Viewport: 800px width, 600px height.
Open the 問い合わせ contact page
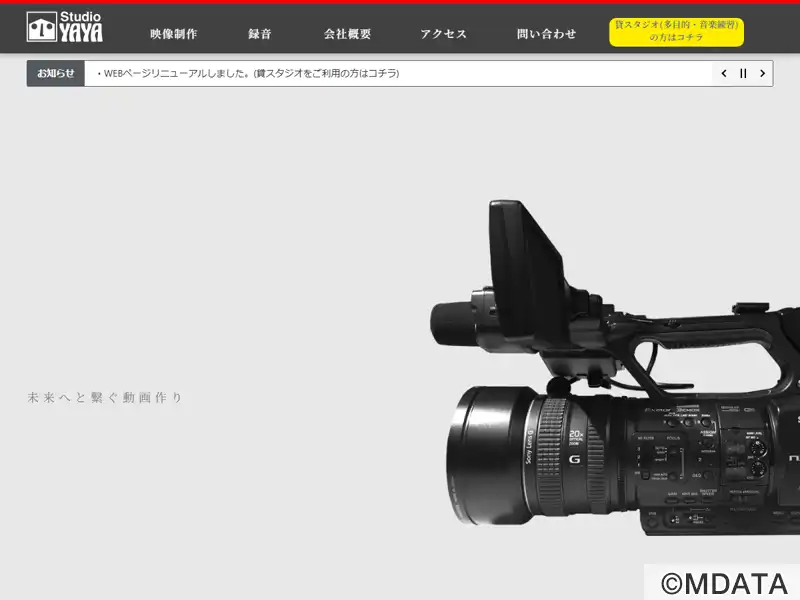point(546,34)
